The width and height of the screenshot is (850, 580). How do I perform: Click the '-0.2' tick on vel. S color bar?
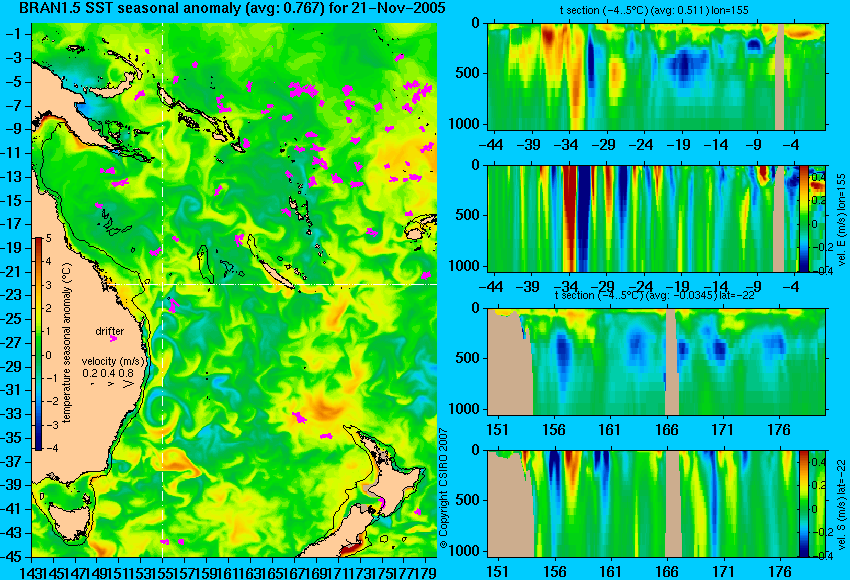(x=820, y=532)
